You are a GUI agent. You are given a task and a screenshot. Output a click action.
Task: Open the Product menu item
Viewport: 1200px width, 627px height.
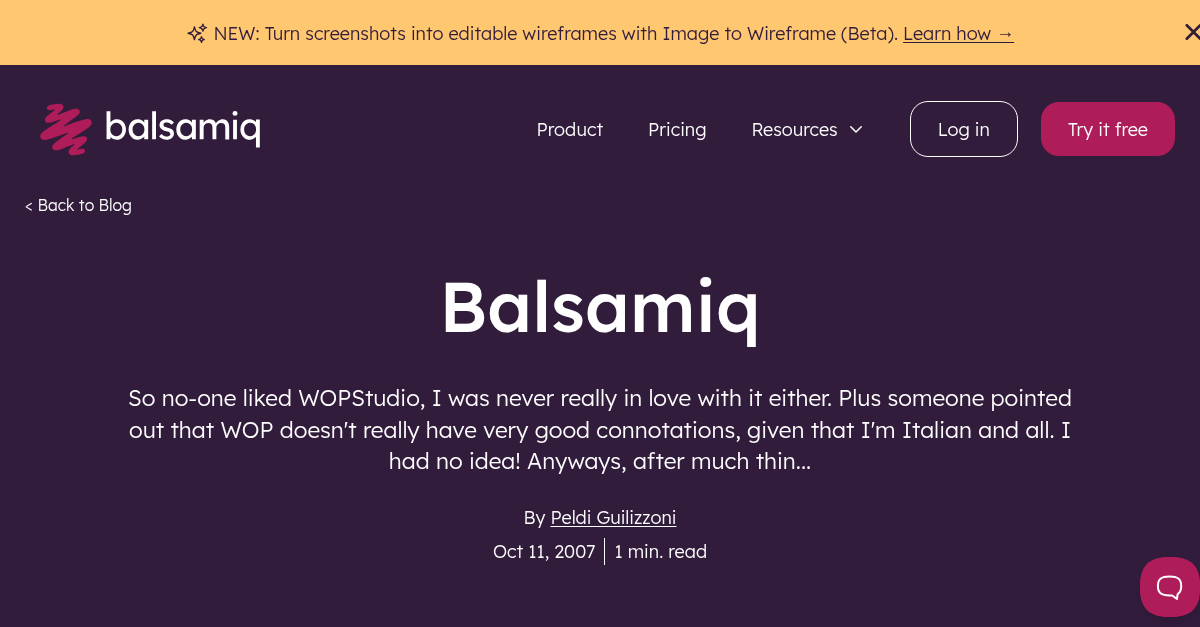[x=569, y=129]
